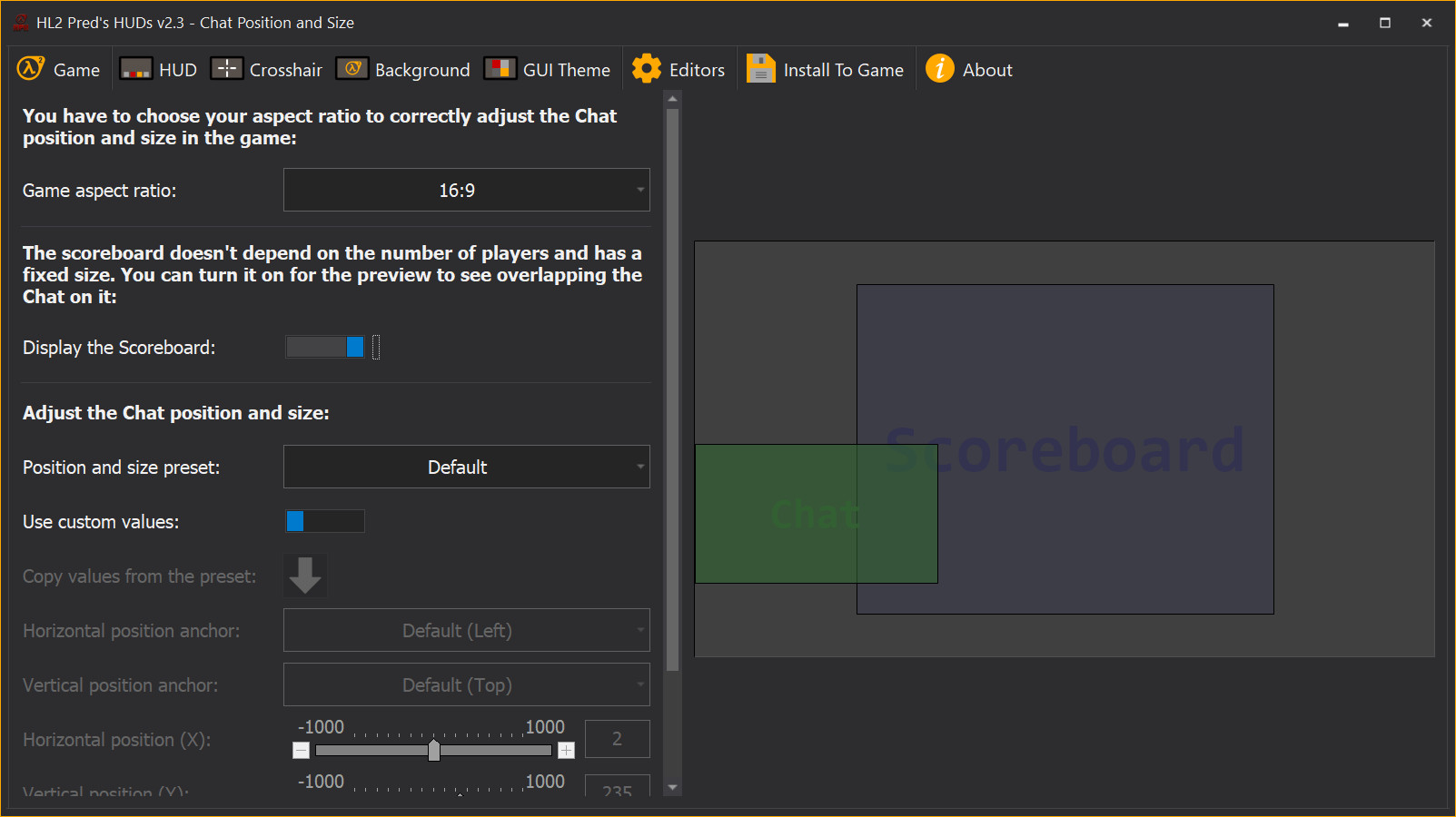The width and height of the screenshot is (1456, 817).
Task: Click the Install To Game floppy icon
Action: (760, 69)
